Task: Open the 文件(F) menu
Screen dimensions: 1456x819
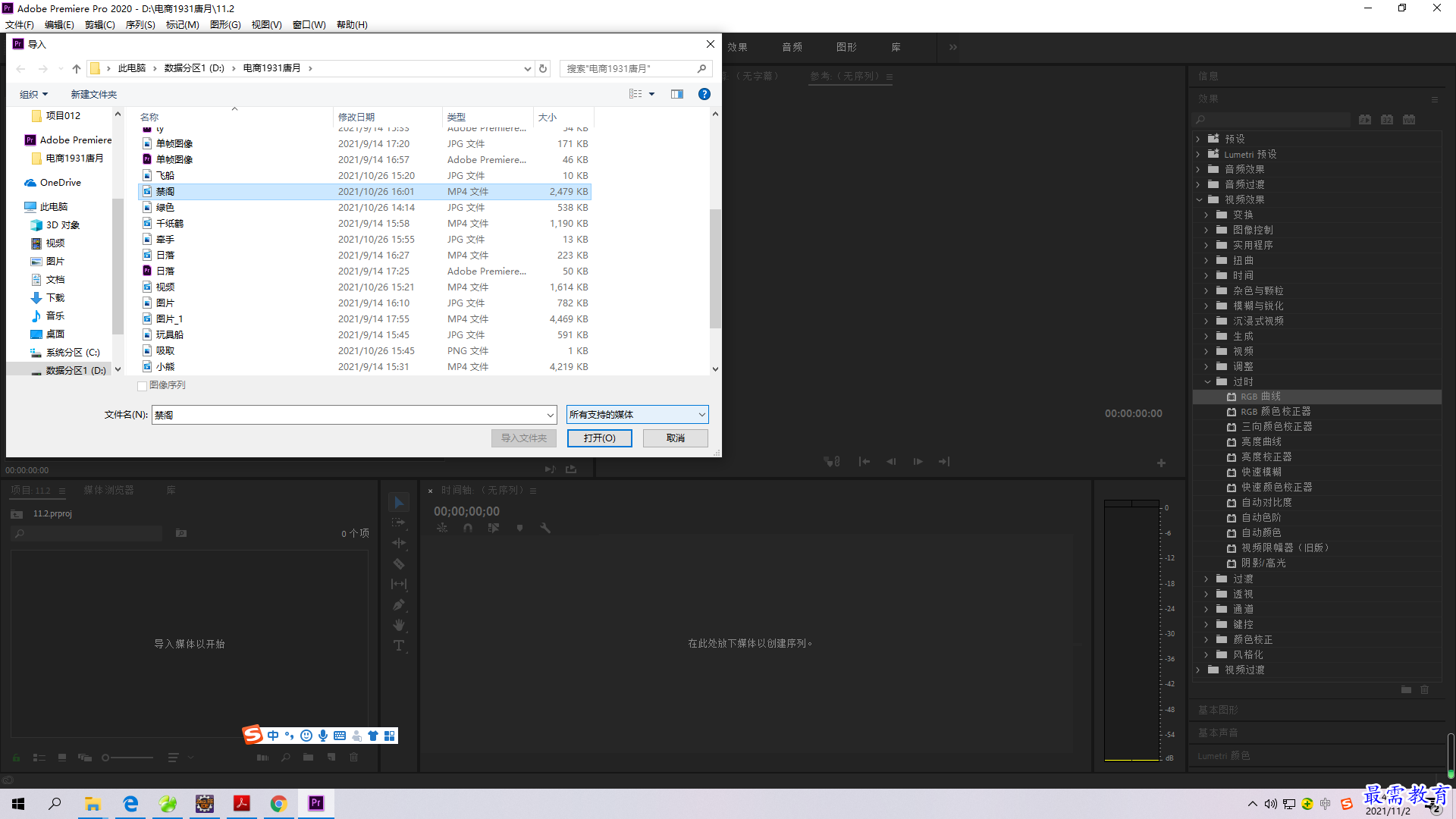Action: [x=20, y=24]
